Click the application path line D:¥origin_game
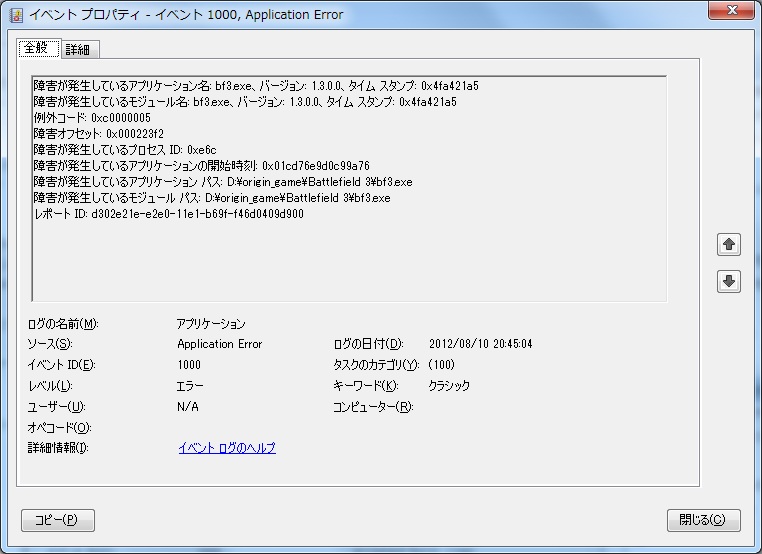This screenshot has height=554, width=762. coord(223,182)
